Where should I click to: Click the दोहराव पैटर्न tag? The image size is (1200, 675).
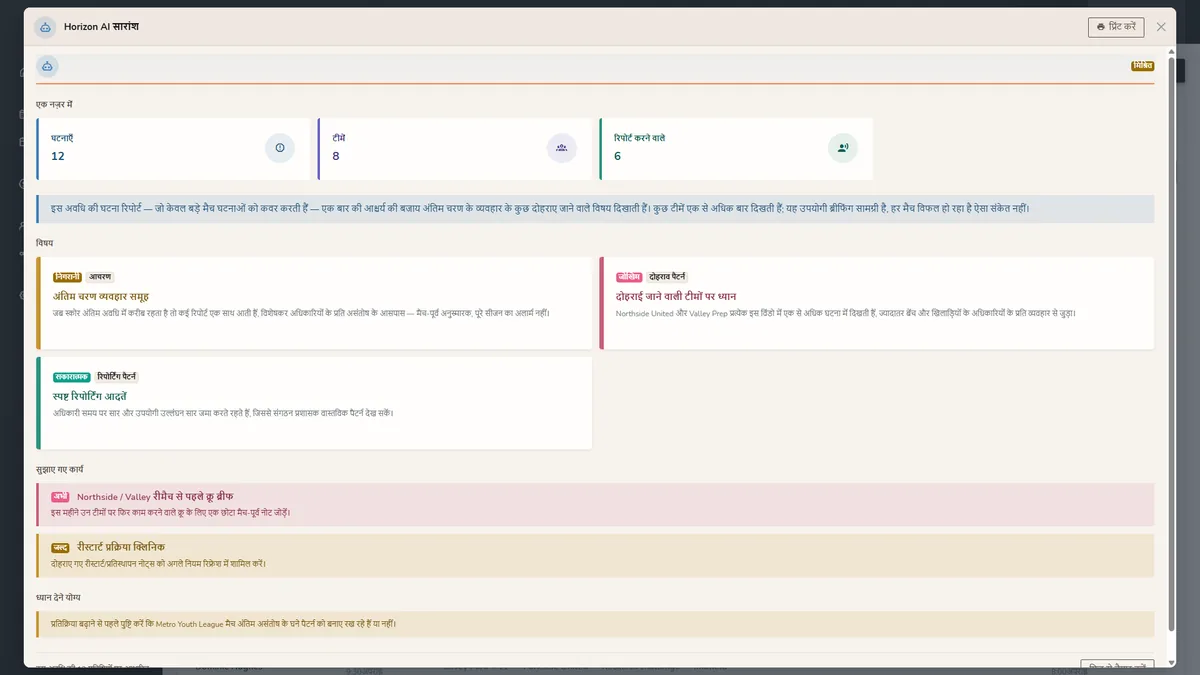(x=668, y=276)
